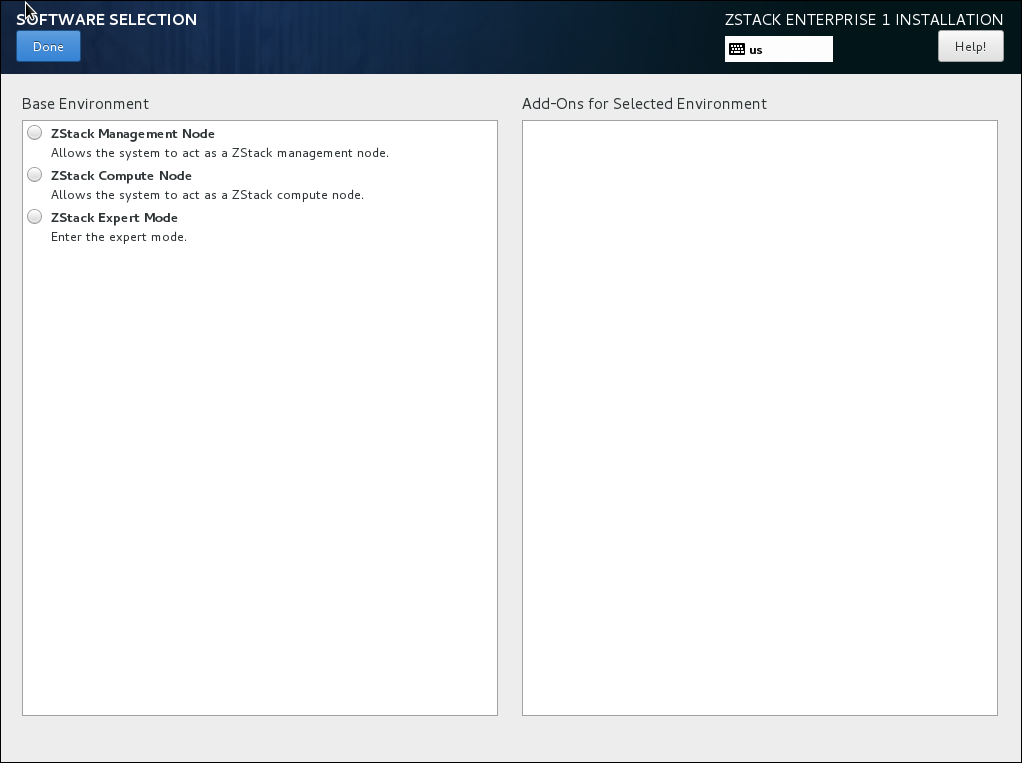Open the Help! button

coord(971,46)
